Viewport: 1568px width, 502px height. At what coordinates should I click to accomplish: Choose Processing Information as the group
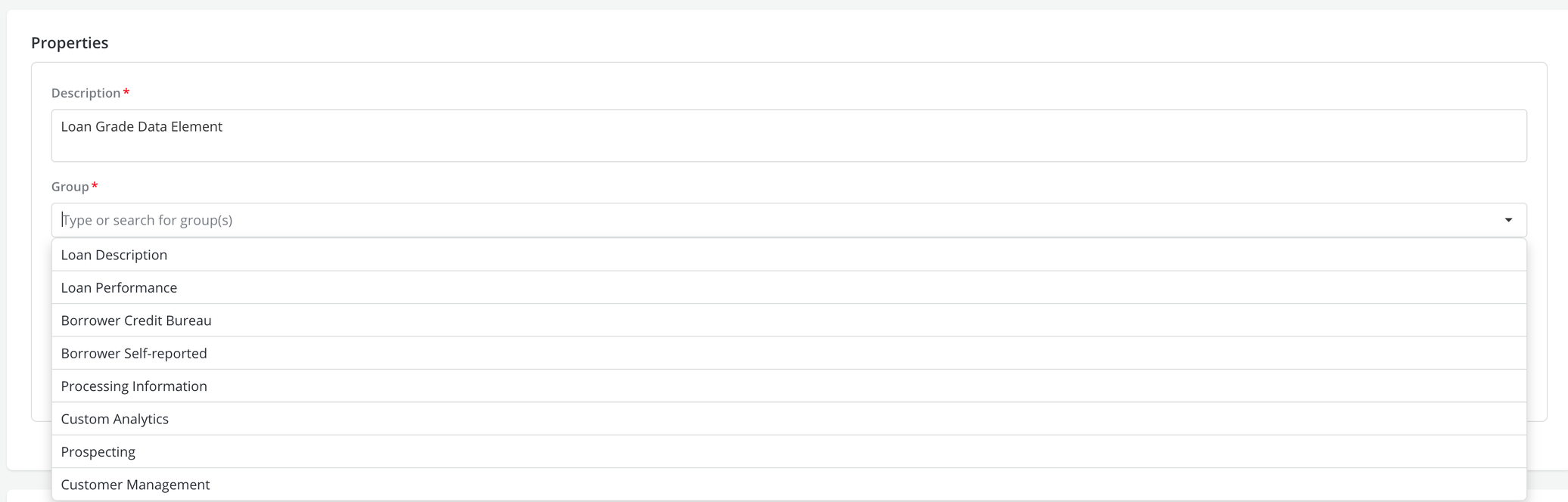(134, 386)
